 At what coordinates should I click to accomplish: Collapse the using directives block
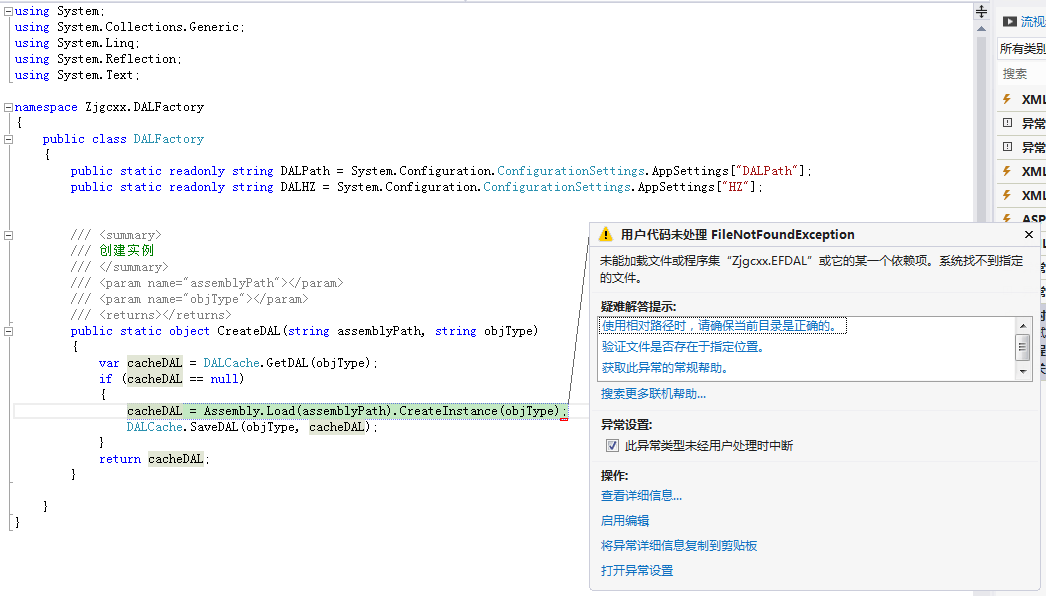(9, 11)
